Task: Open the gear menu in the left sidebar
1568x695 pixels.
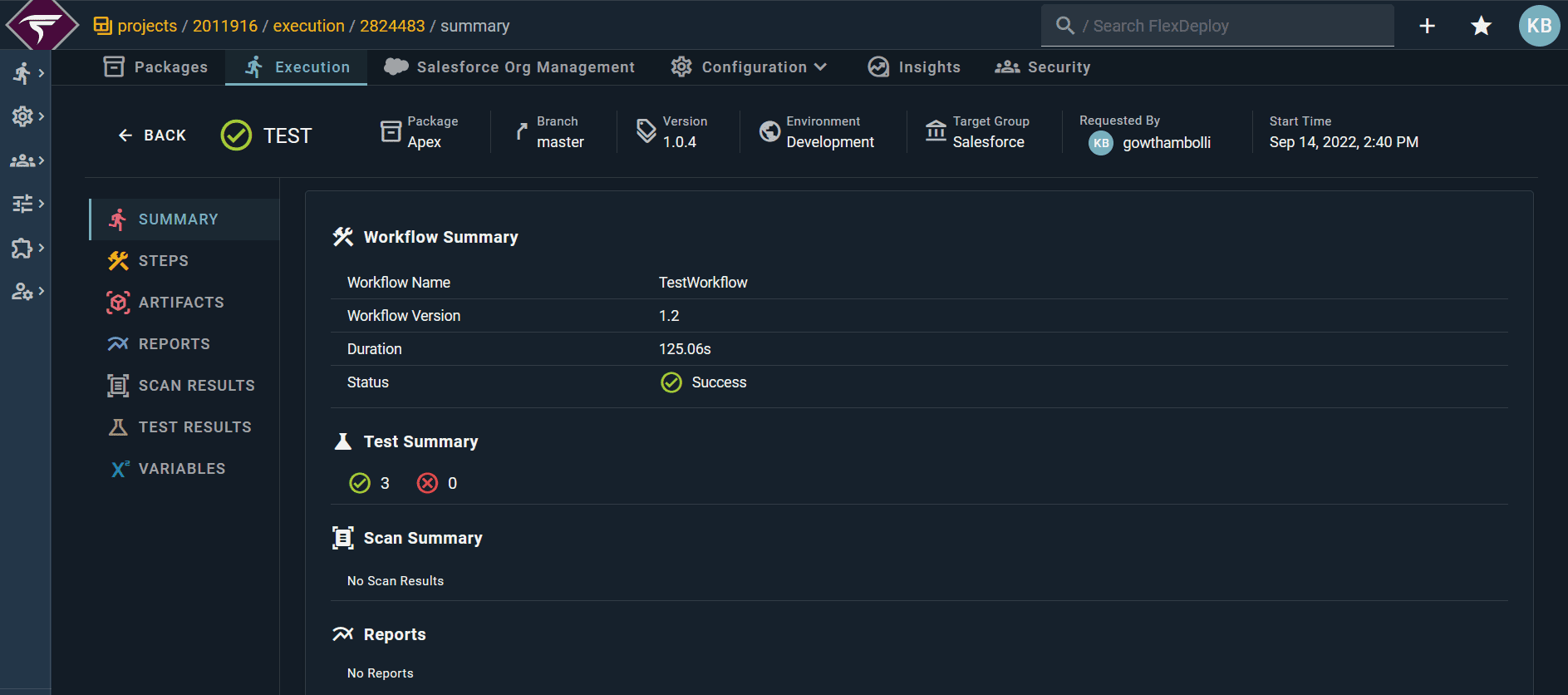Action: (x=27, y=116)
